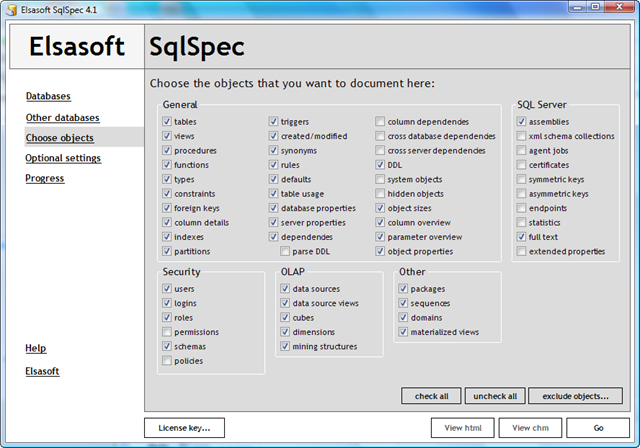The image size is (640, 448).
Task: Uncheck partitions checkbox
Action: pyautogui.click(x=167, y=251)
